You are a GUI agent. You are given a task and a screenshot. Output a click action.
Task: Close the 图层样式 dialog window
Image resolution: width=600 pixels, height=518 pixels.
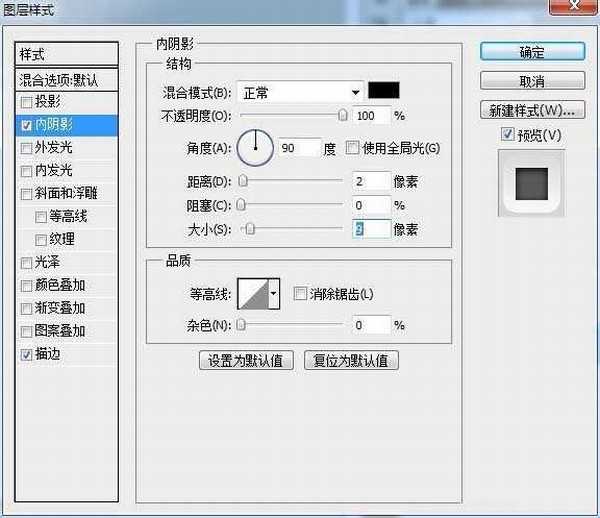[x=573, y=6]
